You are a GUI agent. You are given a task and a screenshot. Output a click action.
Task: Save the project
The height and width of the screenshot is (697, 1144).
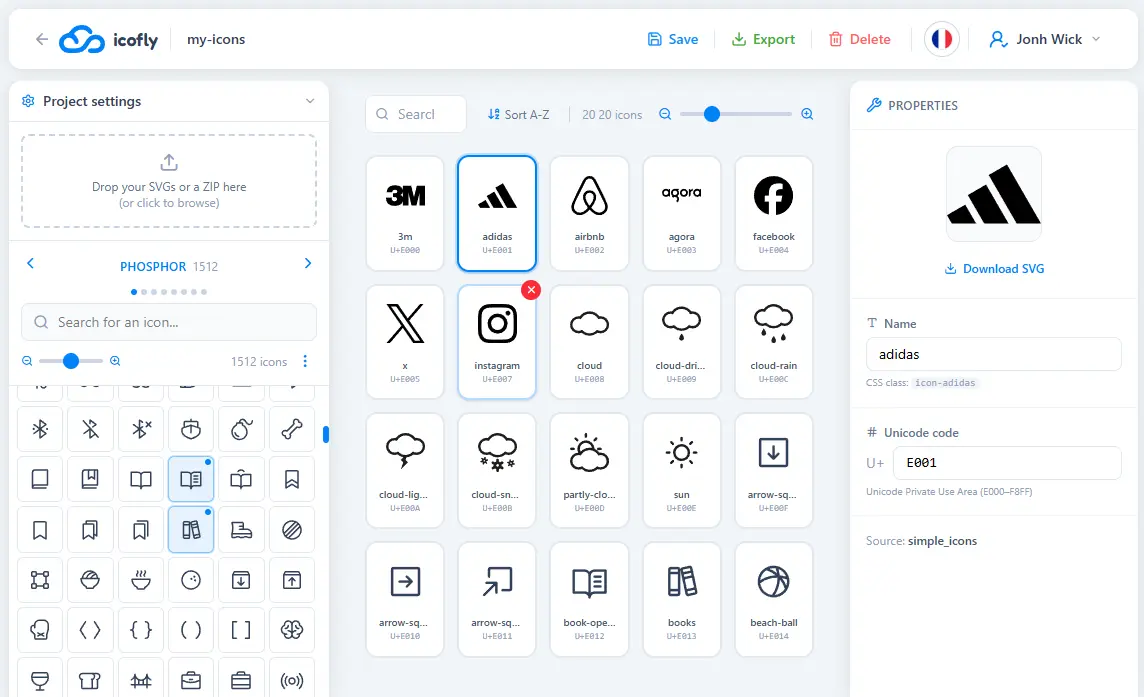click(x=673, y=39)
